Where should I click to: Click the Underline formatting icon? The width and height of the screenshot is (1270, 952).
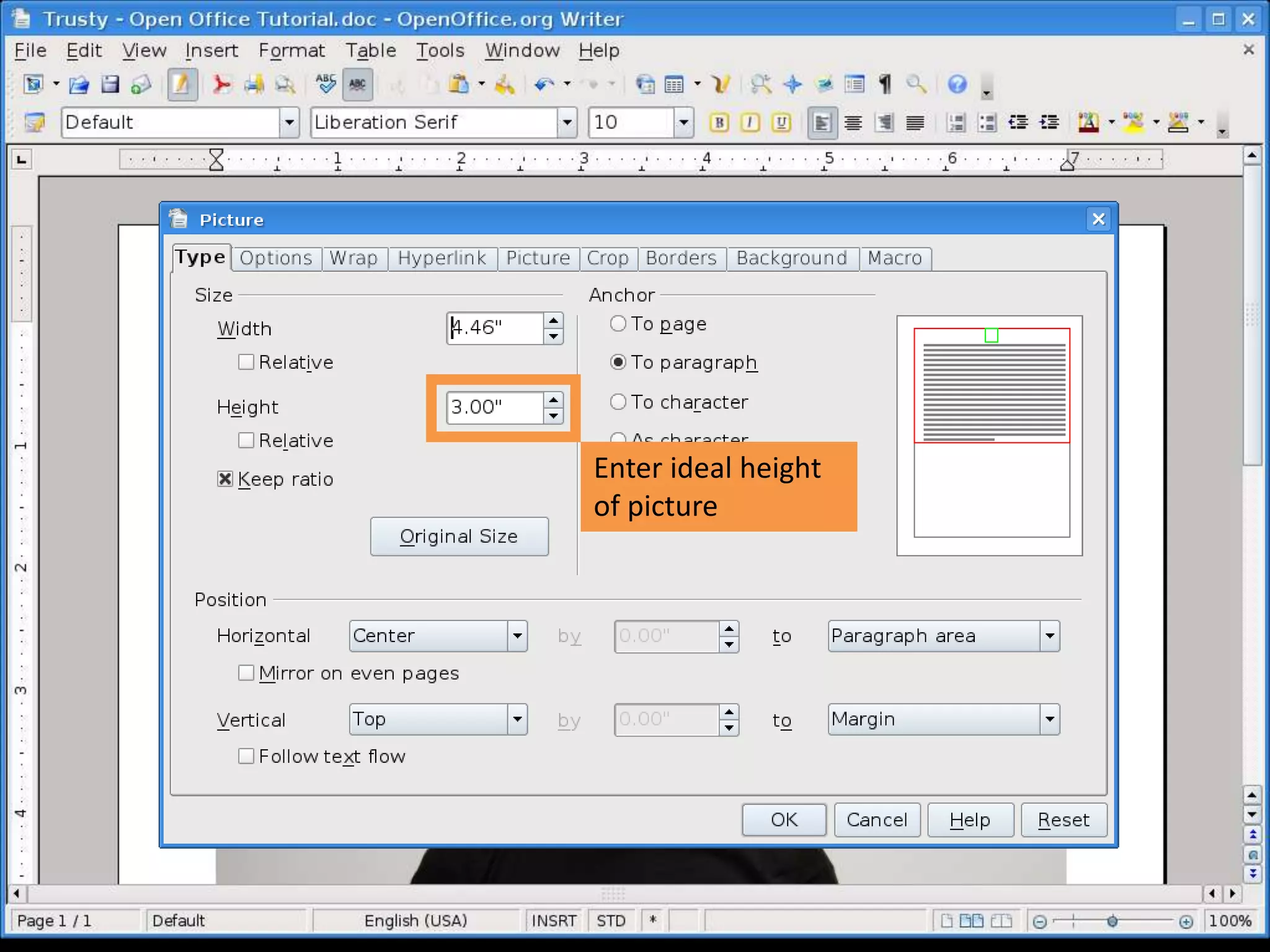(781, 123)
